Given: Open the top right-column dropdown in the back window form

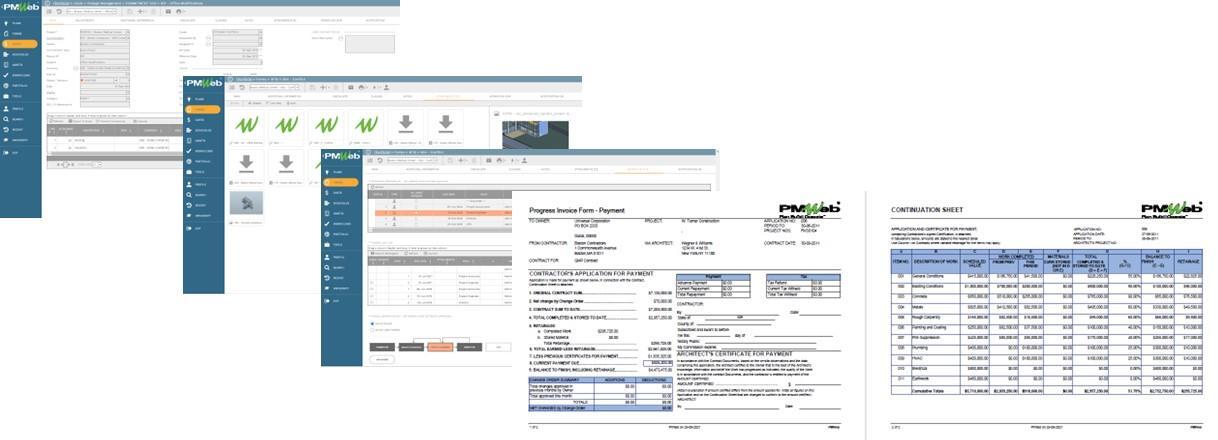Looking at the screenshot, I should pyautogui.click(x=260, y=31).
